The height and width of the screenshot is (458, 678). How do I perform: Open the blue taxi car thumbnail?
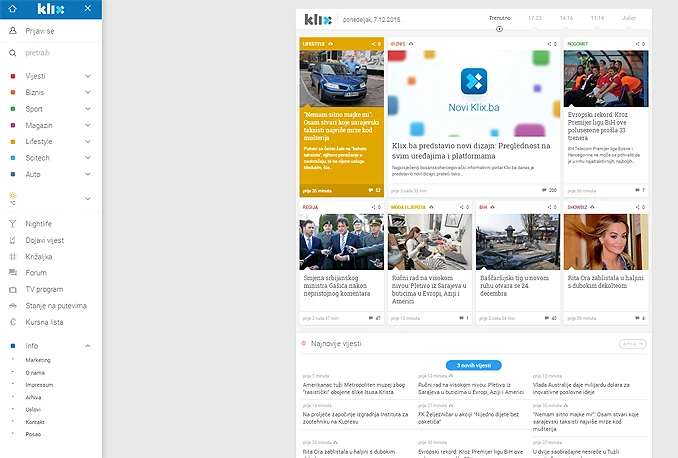342,78
